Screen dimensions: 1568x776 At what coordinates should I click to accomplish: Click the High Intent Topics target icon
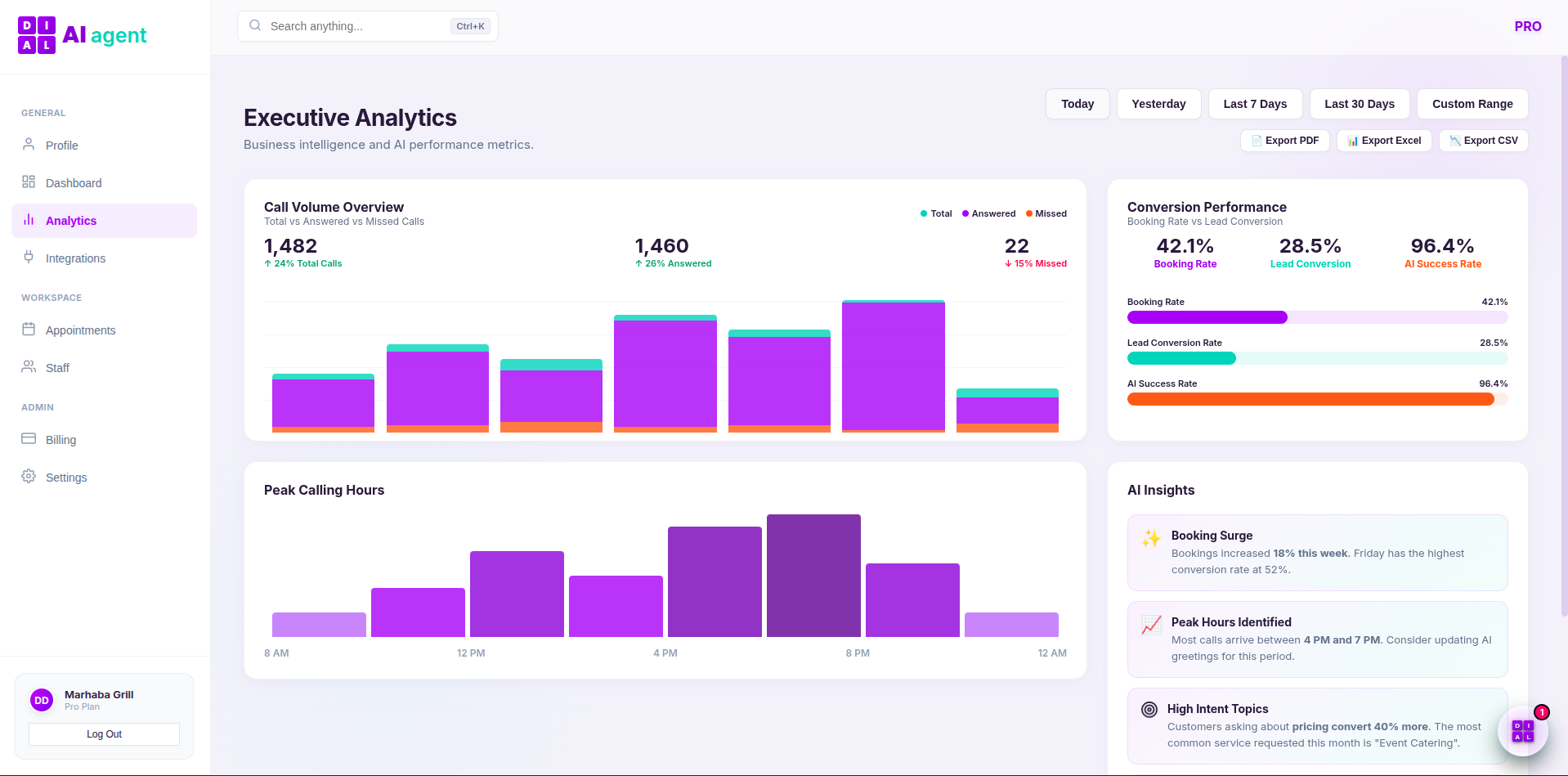1149,710
